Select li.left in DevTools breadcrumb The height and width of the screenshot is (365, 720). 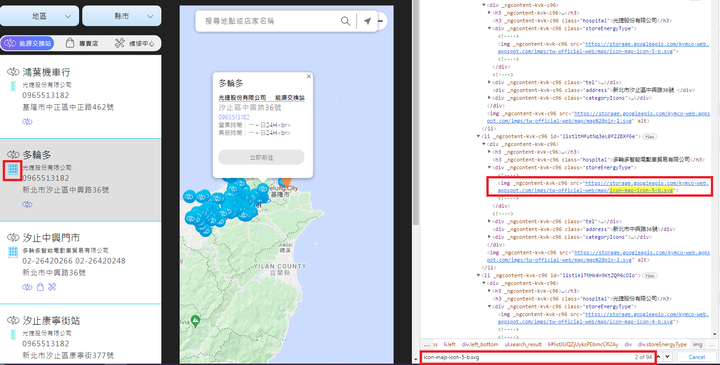(450, 344)
